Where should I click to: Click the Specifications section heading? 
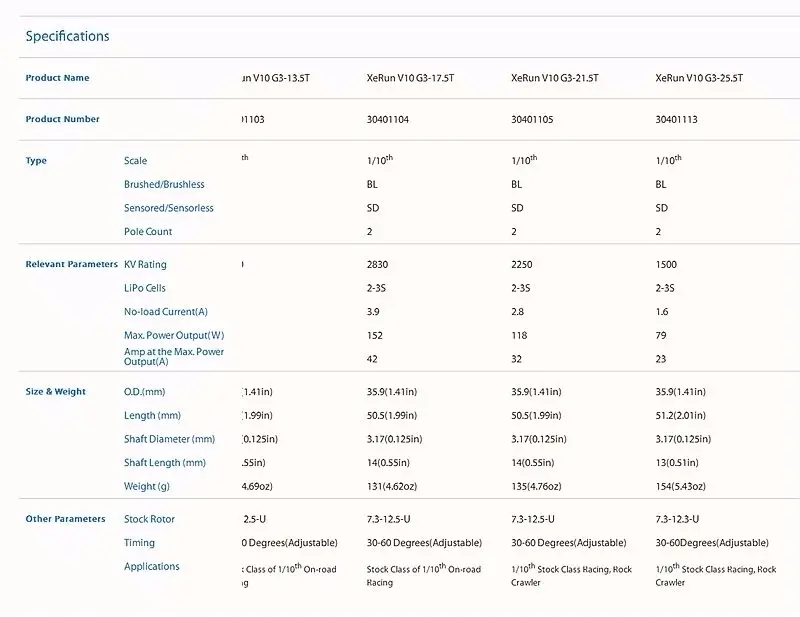(67, 36)
